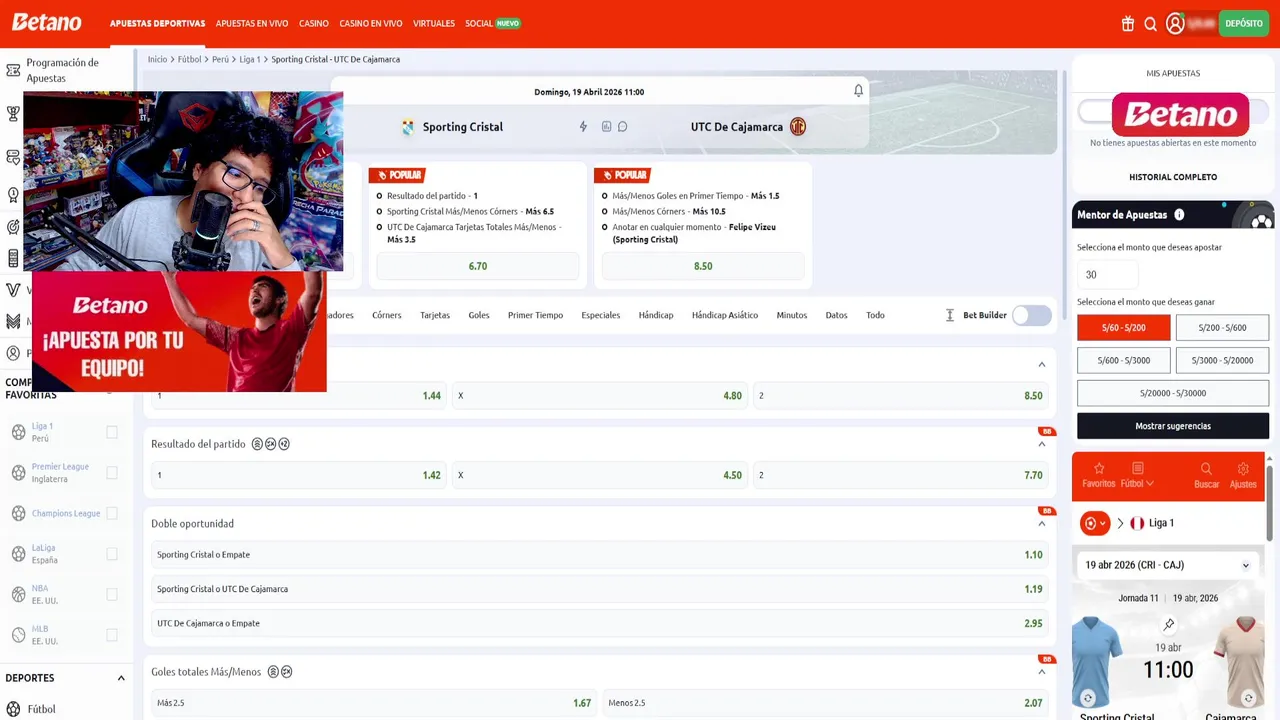Click the 8.50 popular combo odds button
Screen dimensions: 1280x720
(703, 266)
